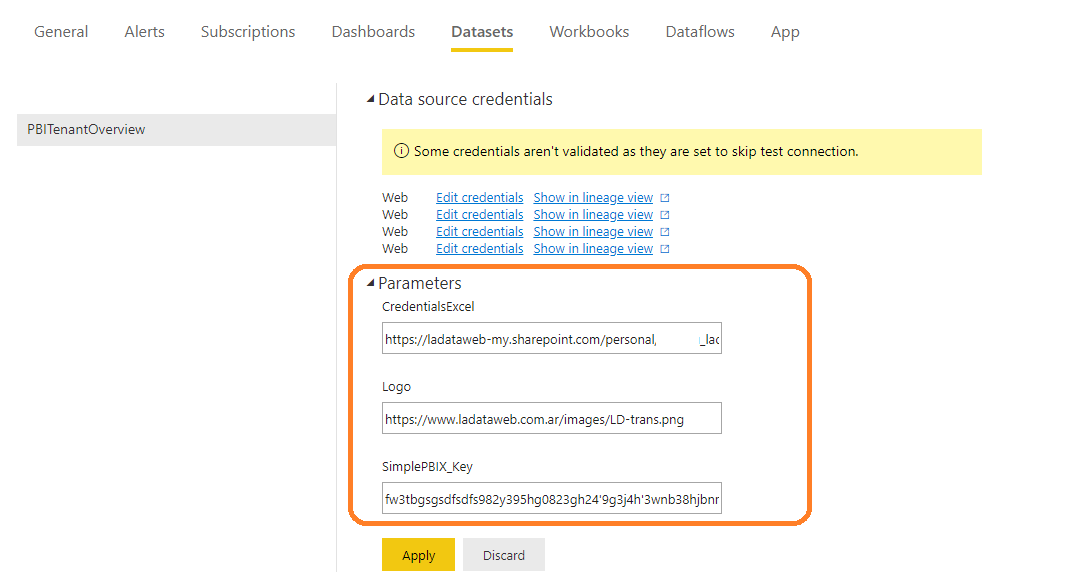Screen dimensions: 1066x572
Task: Open the Alerts tab
Action: pyautogui.click(x=144, y=32)
